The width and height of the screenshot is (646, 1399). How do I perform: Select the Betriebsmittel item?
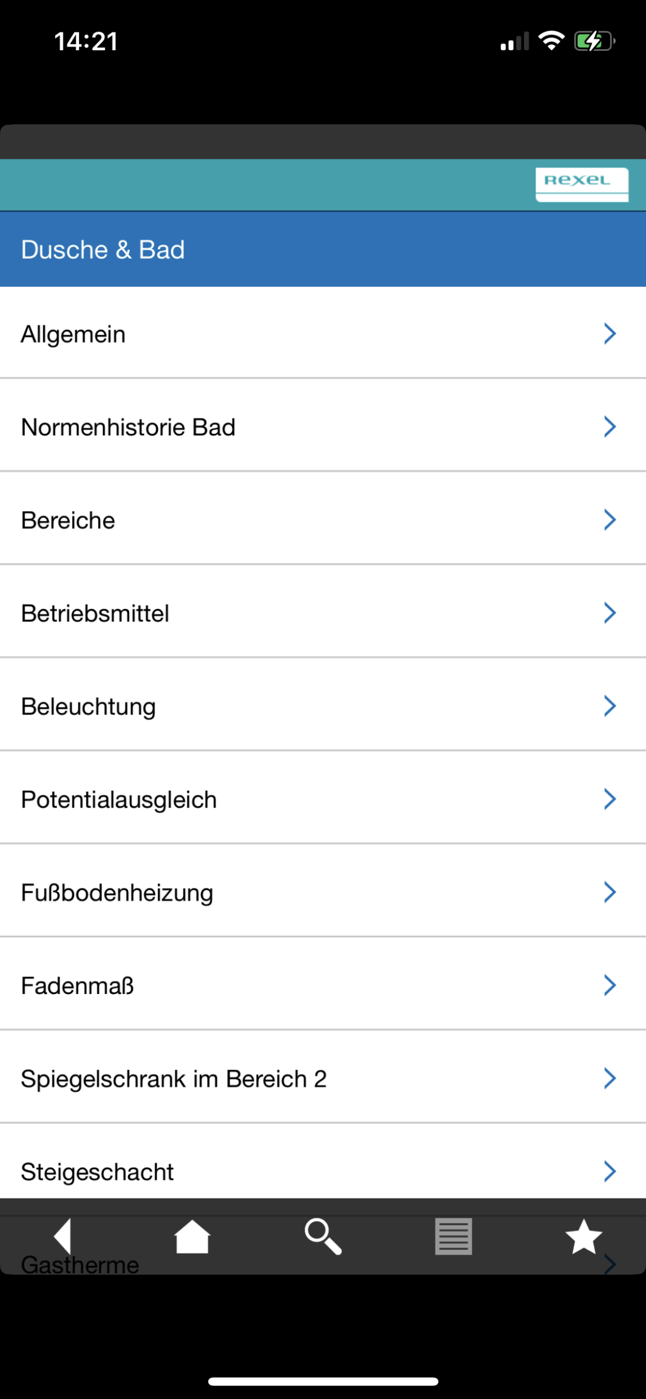(95, 613)
